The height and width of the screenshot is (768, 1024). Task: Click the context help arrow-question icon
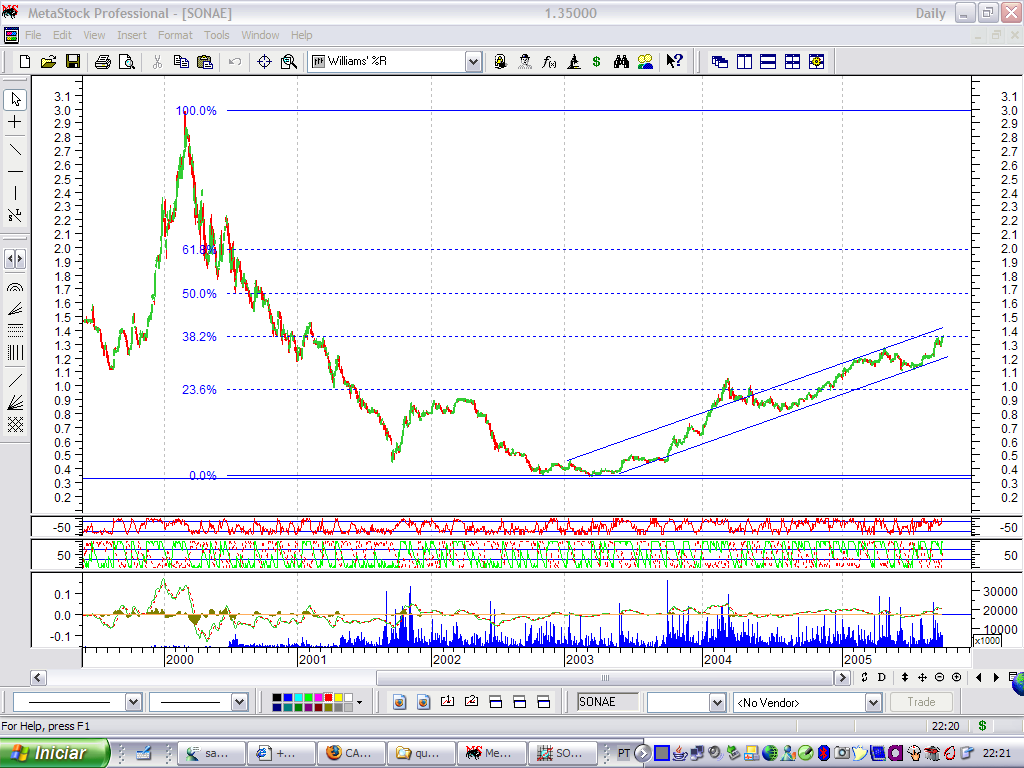[675, 61]
